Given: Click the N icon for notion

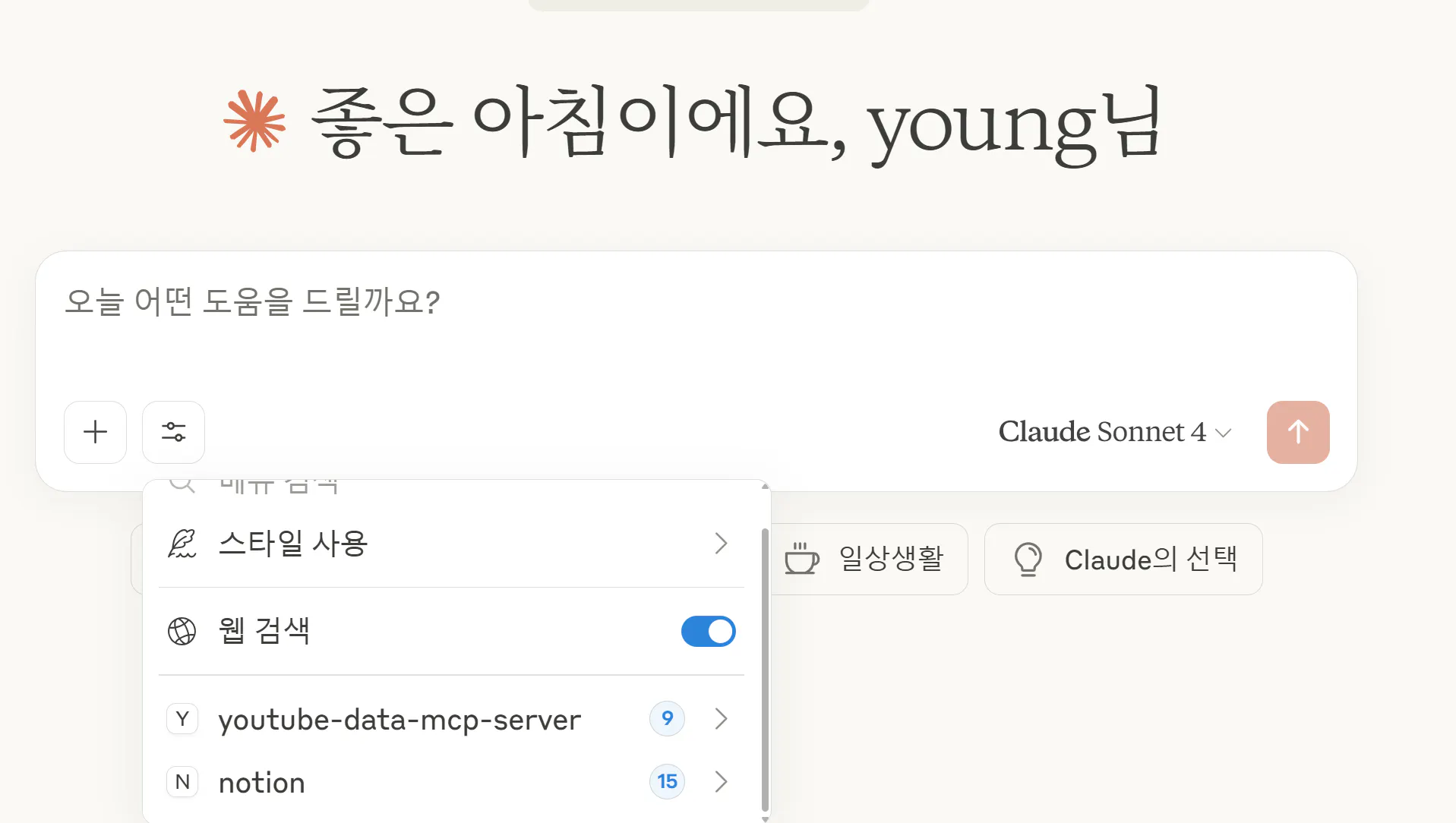Looking at the screenshot, I should pyautogui.click(x=182, y=782).
